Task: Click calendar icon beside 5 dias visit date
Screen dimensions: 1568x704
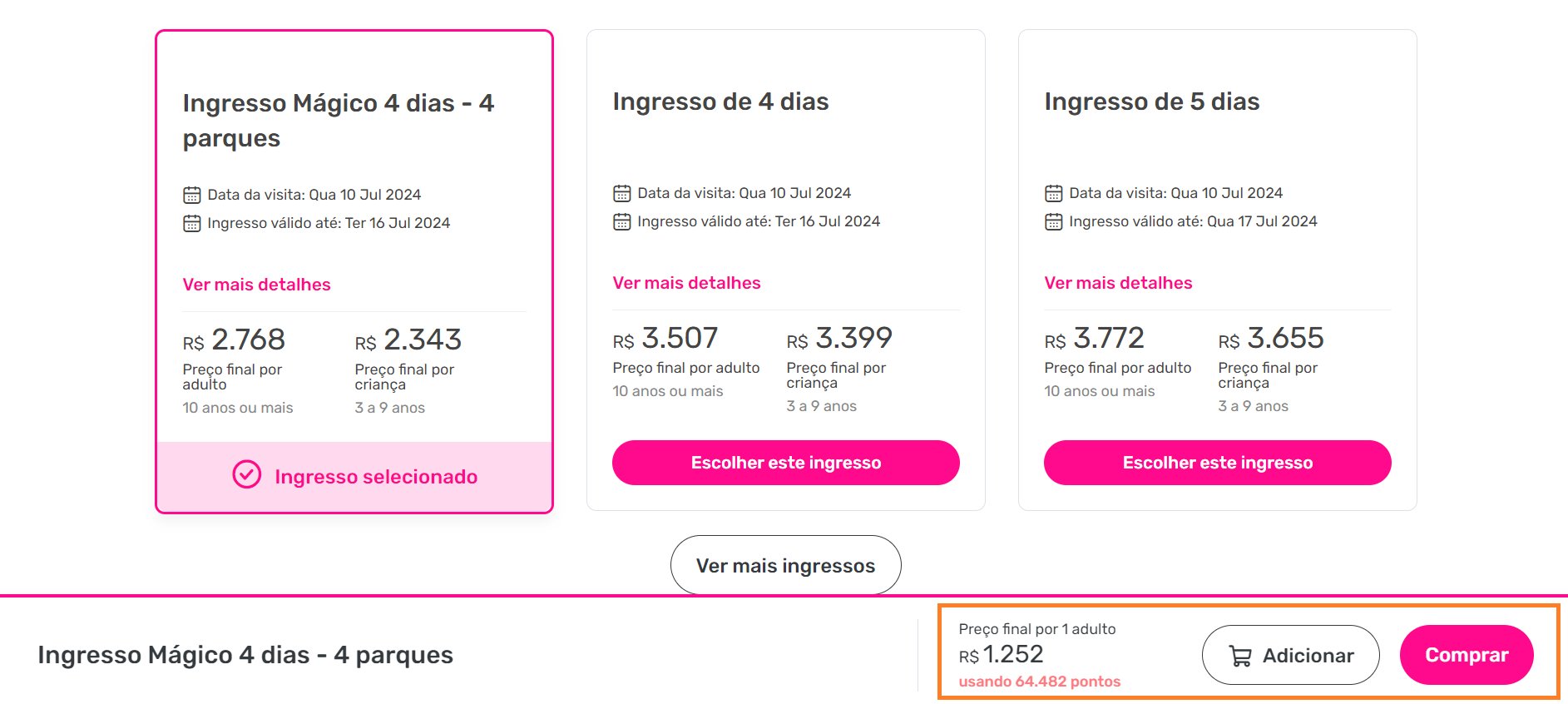Action: pyautogui.click(x=1054, y=194)
